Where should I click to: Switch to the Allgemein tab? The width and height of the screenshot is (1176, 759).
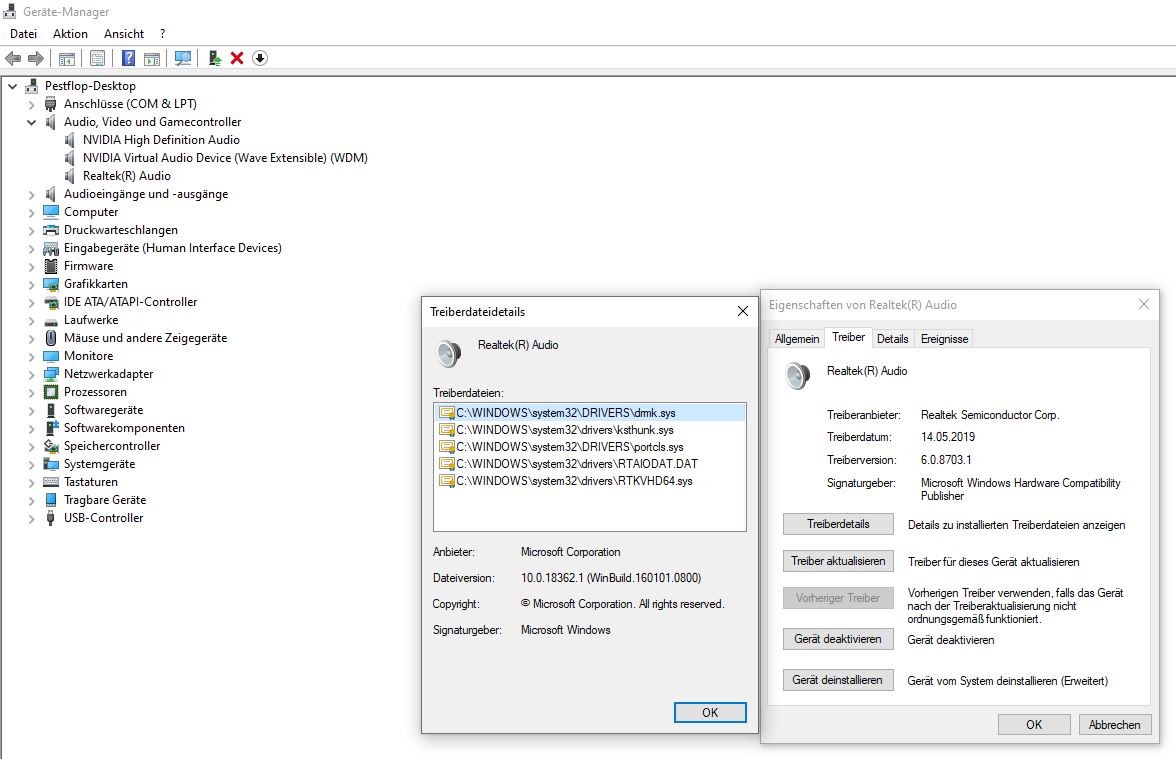(796, 339)
